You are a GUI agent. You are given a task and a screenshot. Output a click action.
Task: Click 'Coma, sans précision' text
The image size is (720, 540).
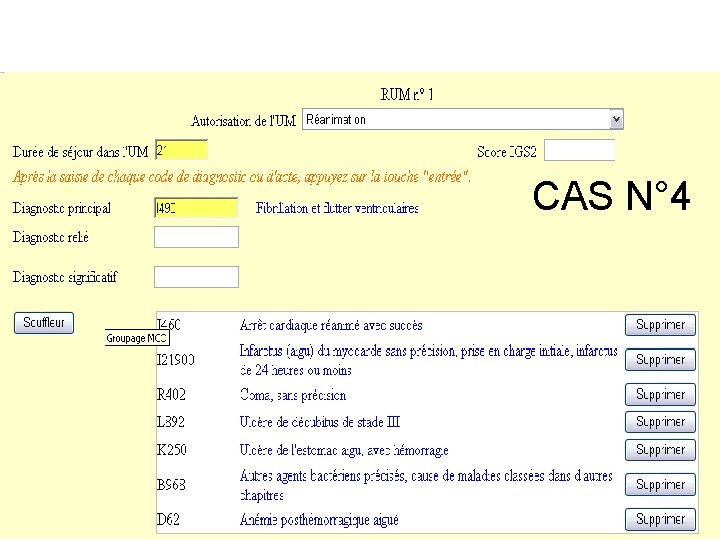tap(292, 395)
